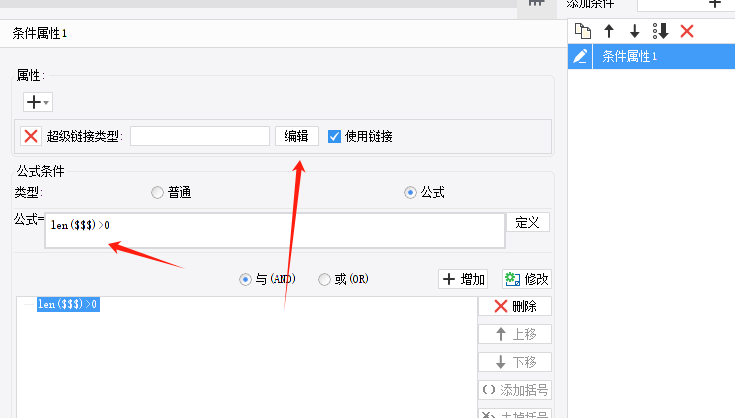
Task: Delete condition with red X toolbar icon
Action: [x=687, y=31]
